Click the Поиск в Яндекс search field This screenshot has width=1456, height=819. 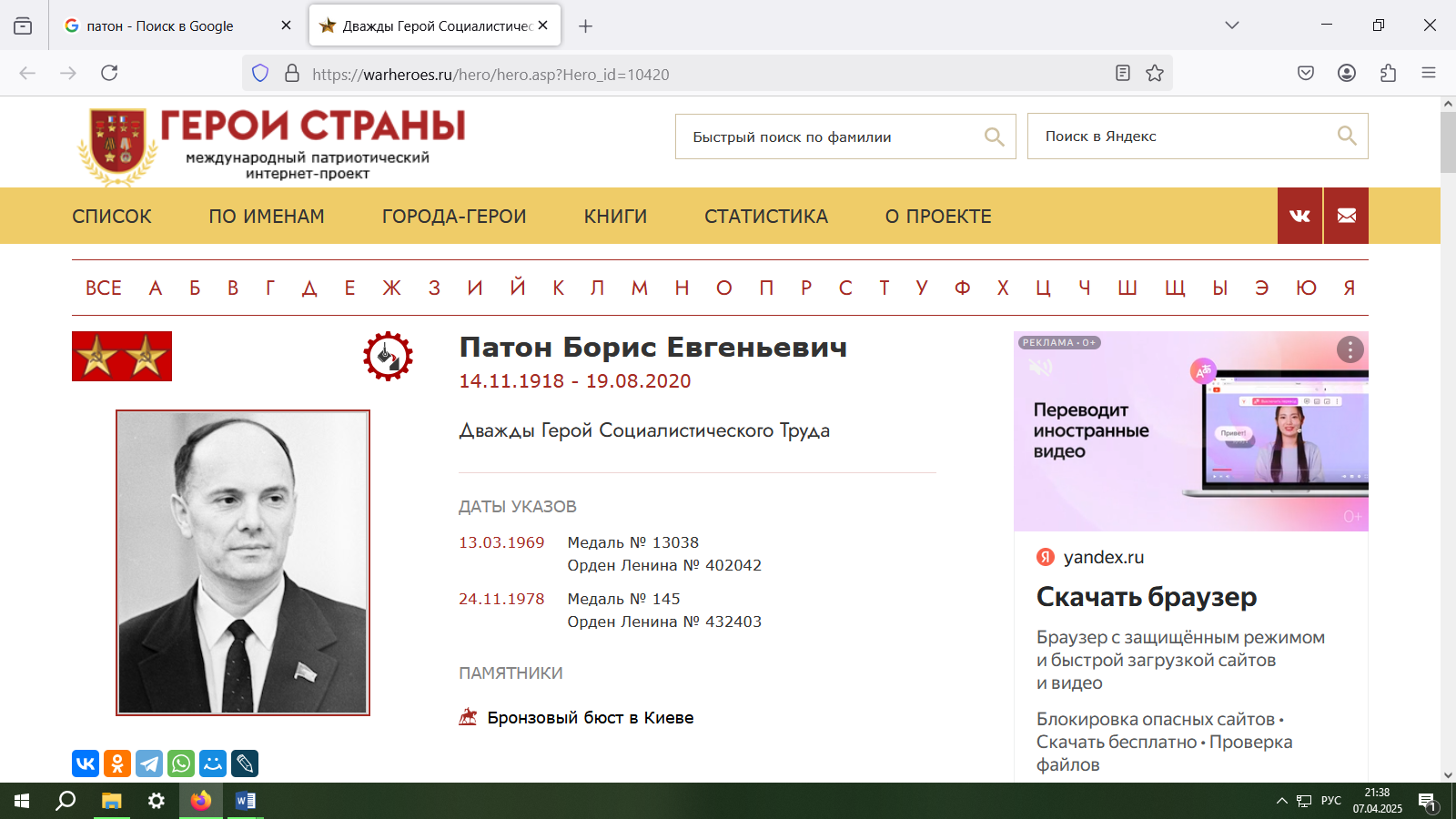tap(1183, 136)
